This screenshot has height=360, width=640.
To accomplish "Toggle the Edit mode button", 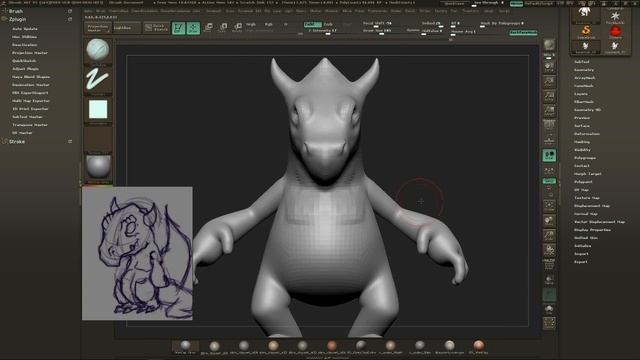I will coord(178,27).
